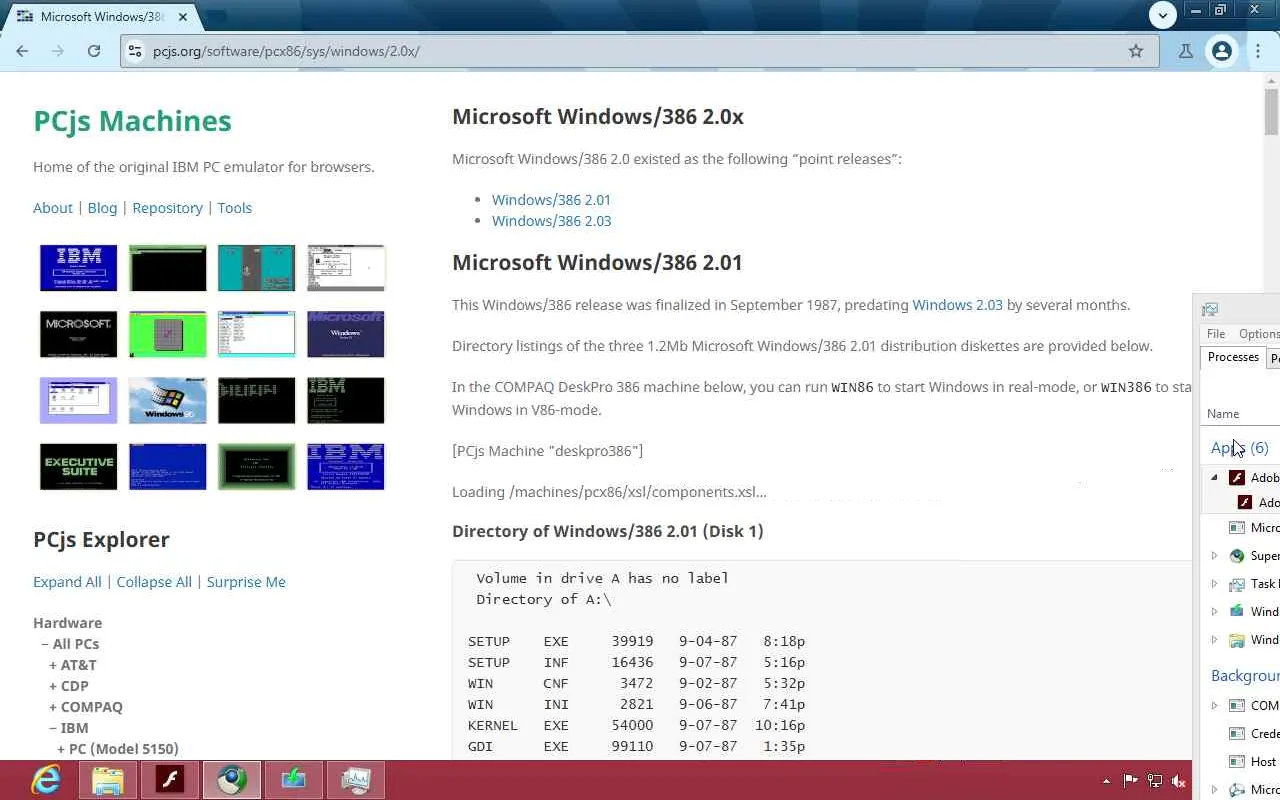
Task: Open the Repository link
Action: pyautogui.click(x=167, y=208)
